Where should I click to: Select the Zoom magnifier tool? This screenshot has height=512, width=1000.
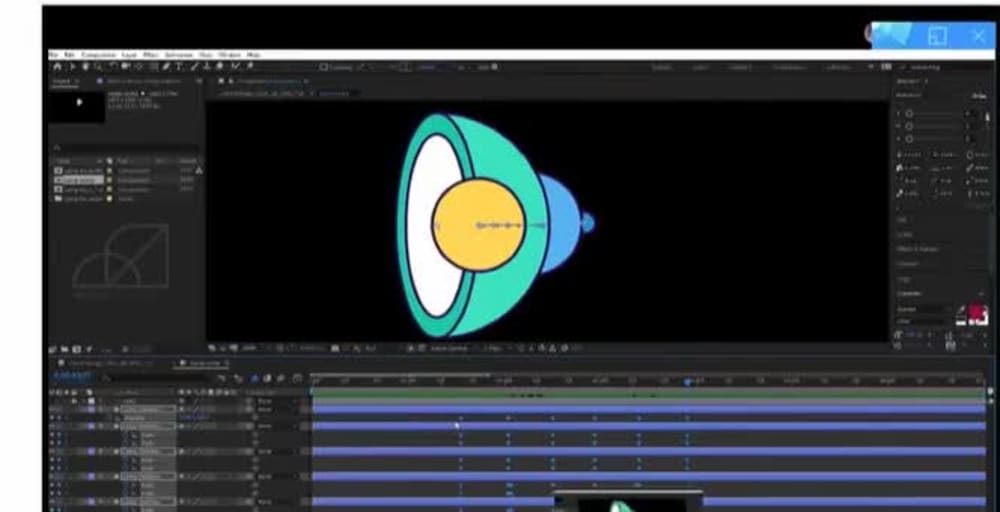point(98,66)
